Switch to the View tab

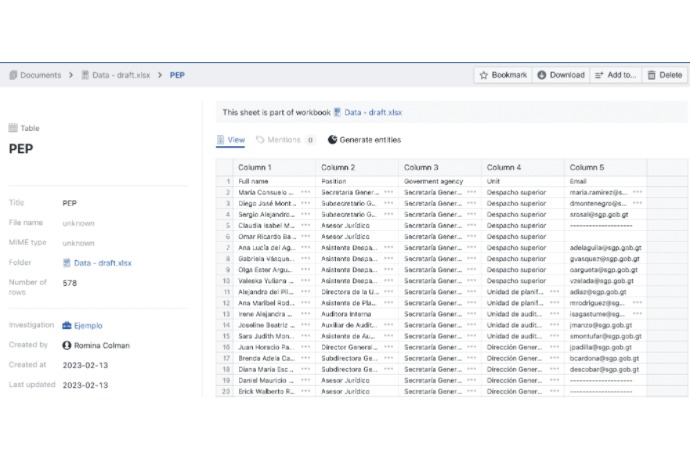[x=231, y=140]
